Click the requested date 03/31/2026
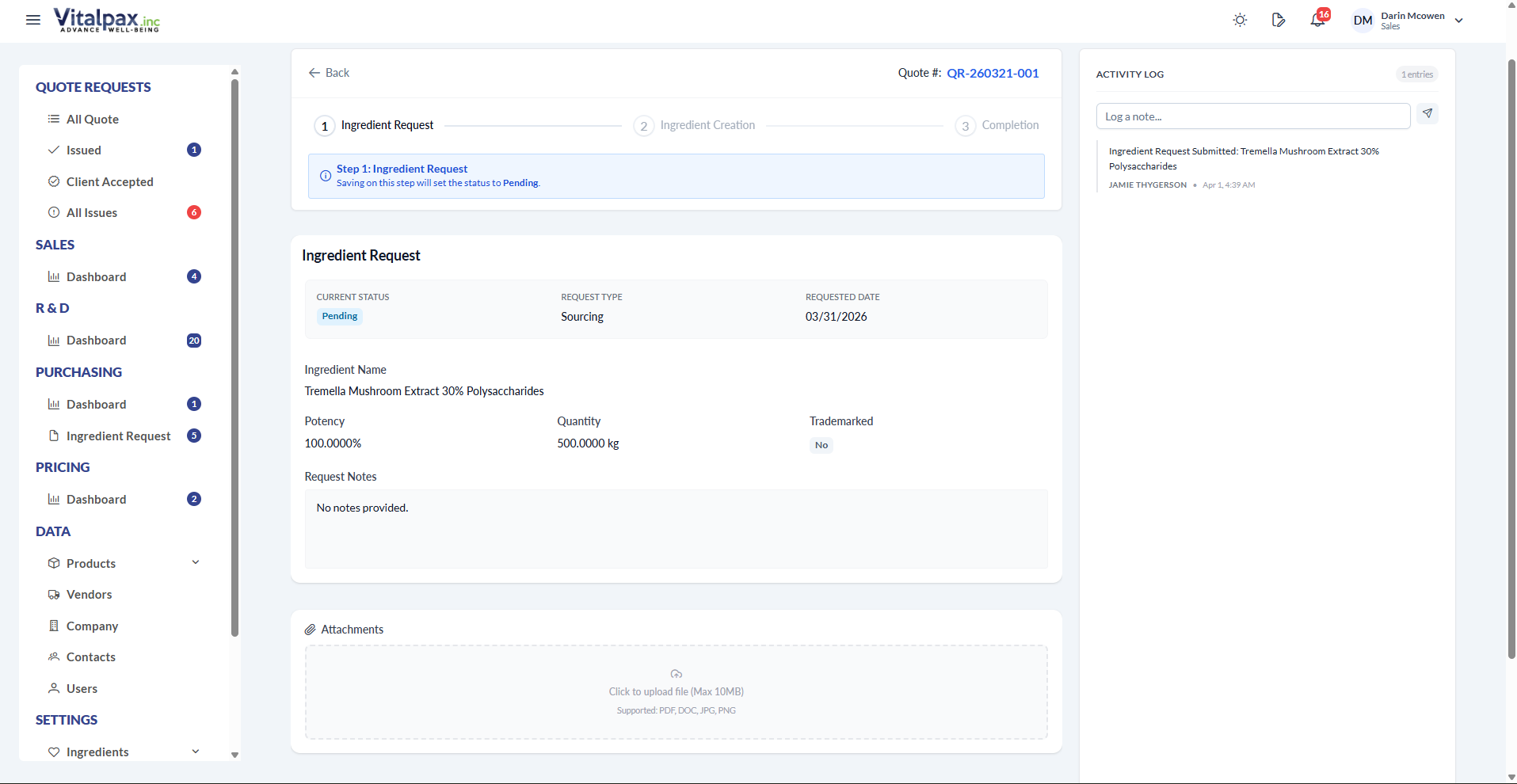 point(837,317)
